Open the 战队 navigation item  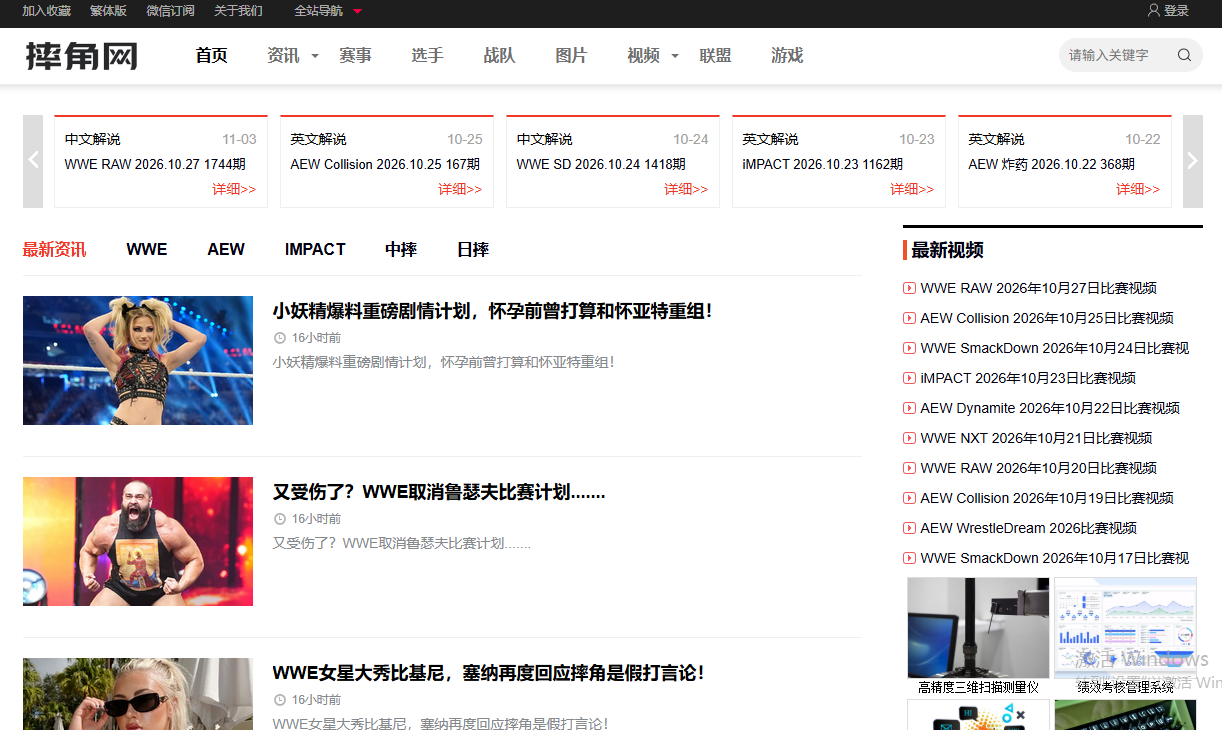coord(499,56)
